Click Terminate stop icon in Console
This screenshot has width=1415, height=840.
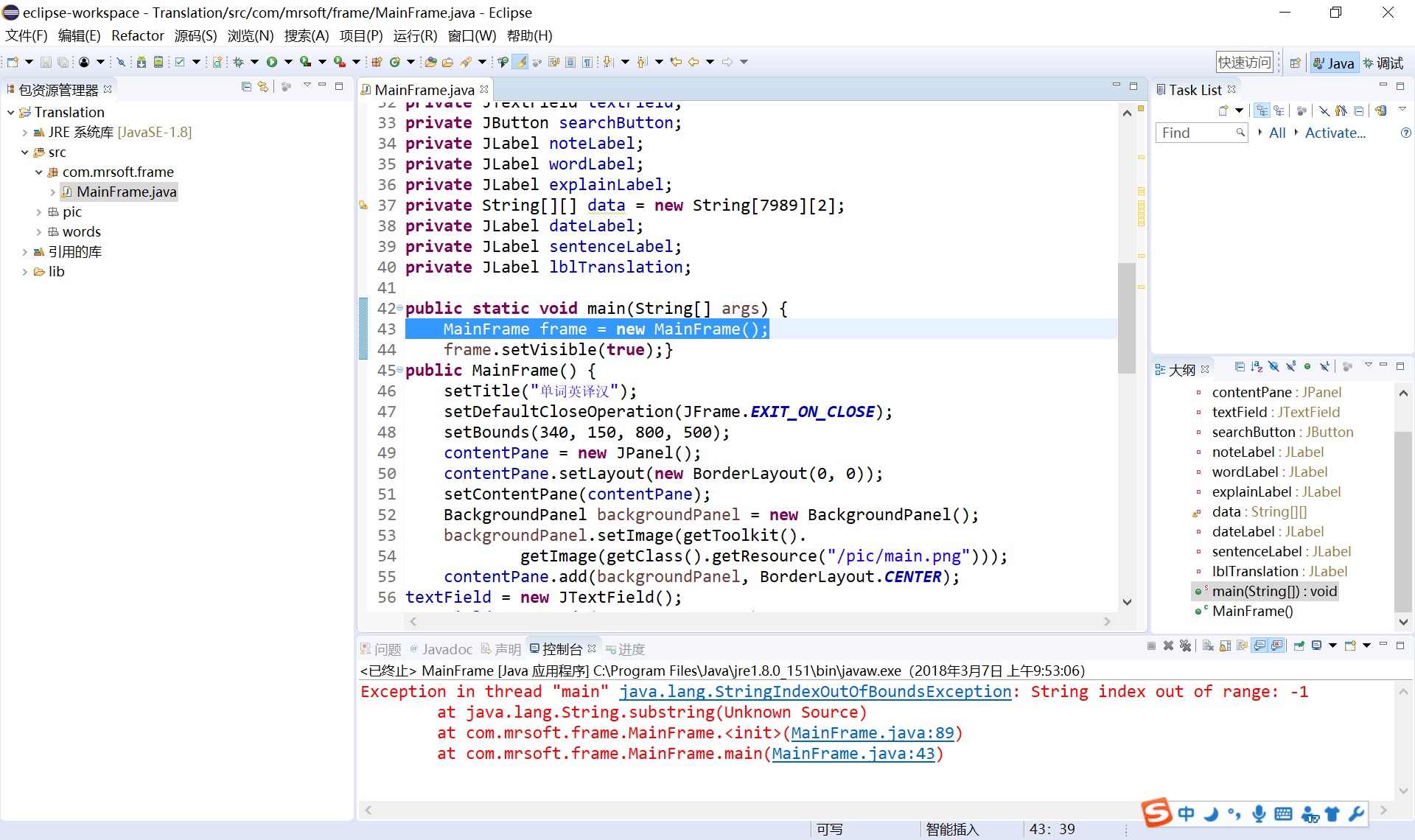[1151, 646]
